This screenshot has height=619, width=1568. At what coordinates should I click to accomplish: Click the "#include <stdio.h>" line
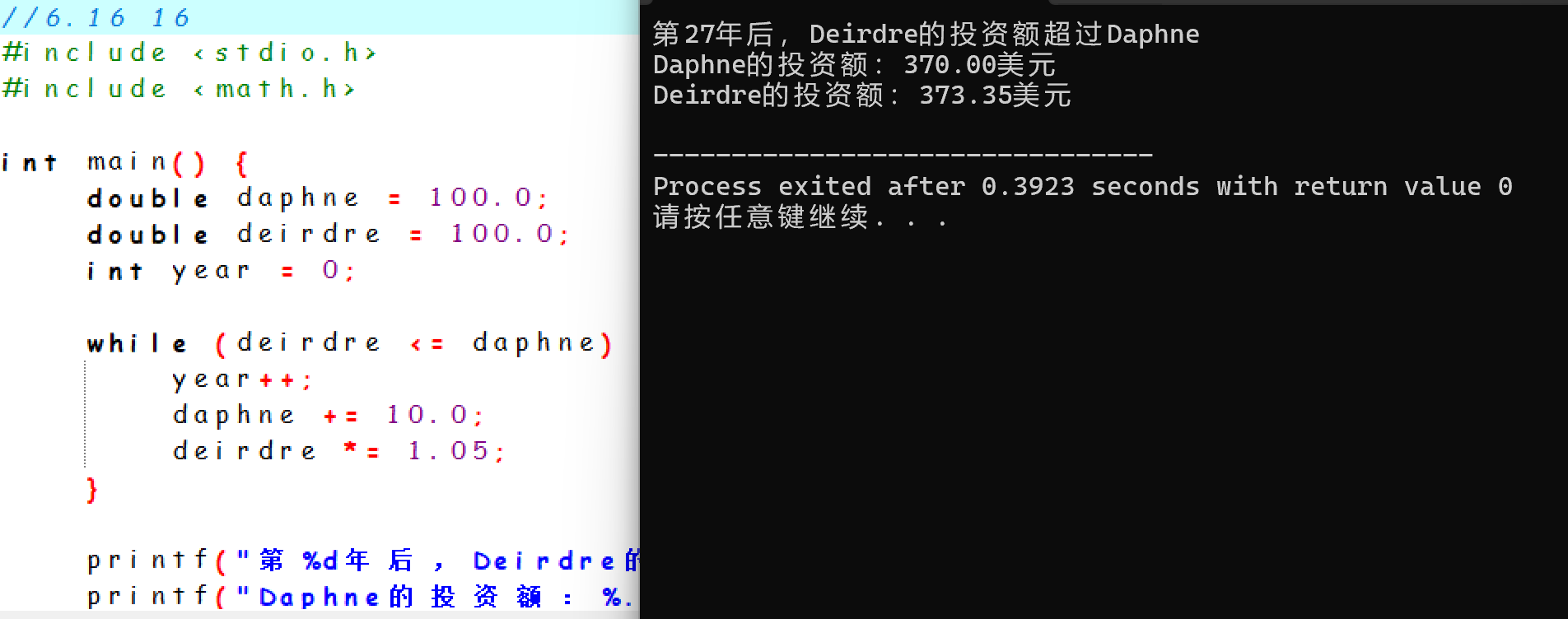(x=189, y=54)
